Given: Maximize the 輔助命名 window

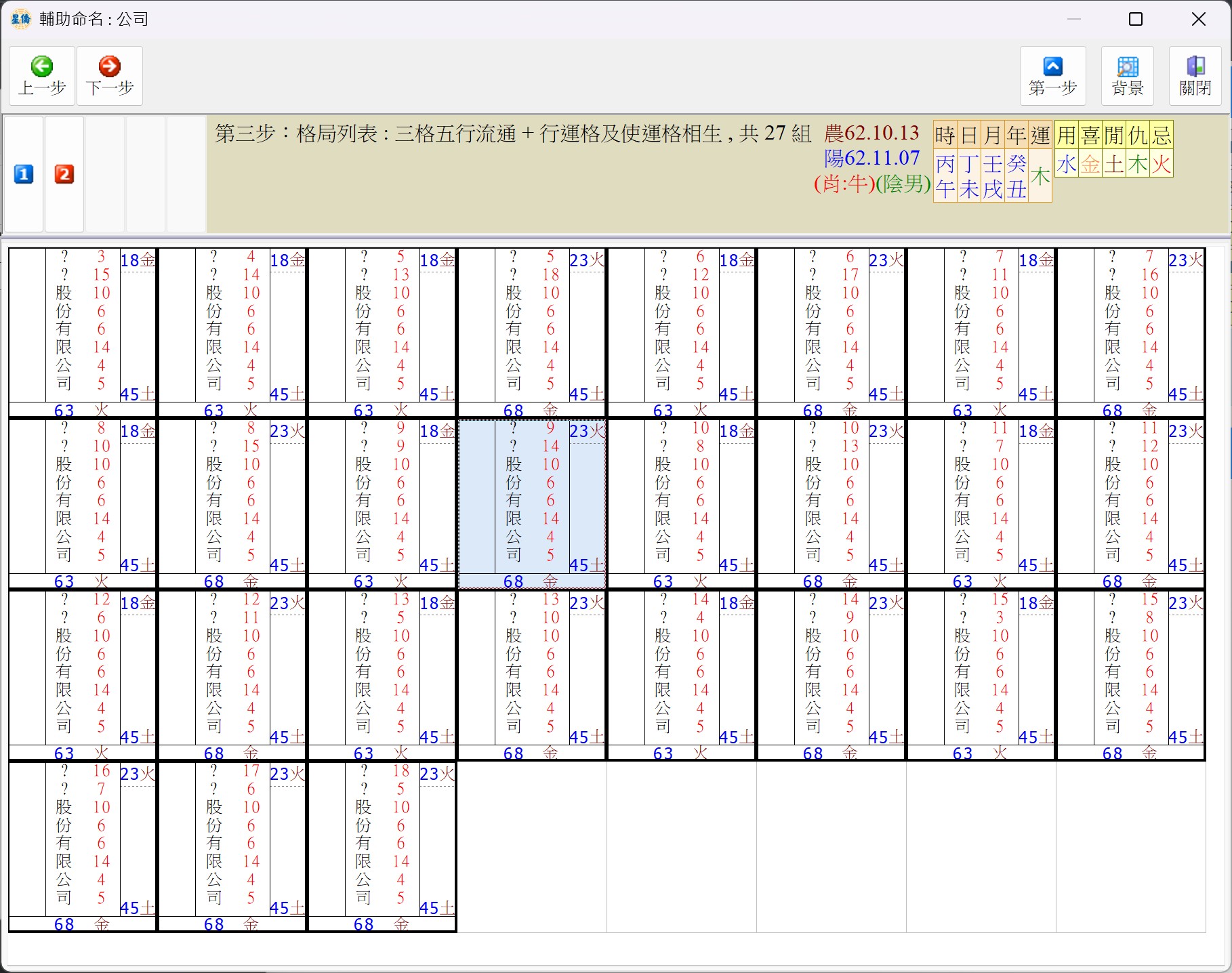Looking at the screenshot, I should click(x=1136, y=19).
